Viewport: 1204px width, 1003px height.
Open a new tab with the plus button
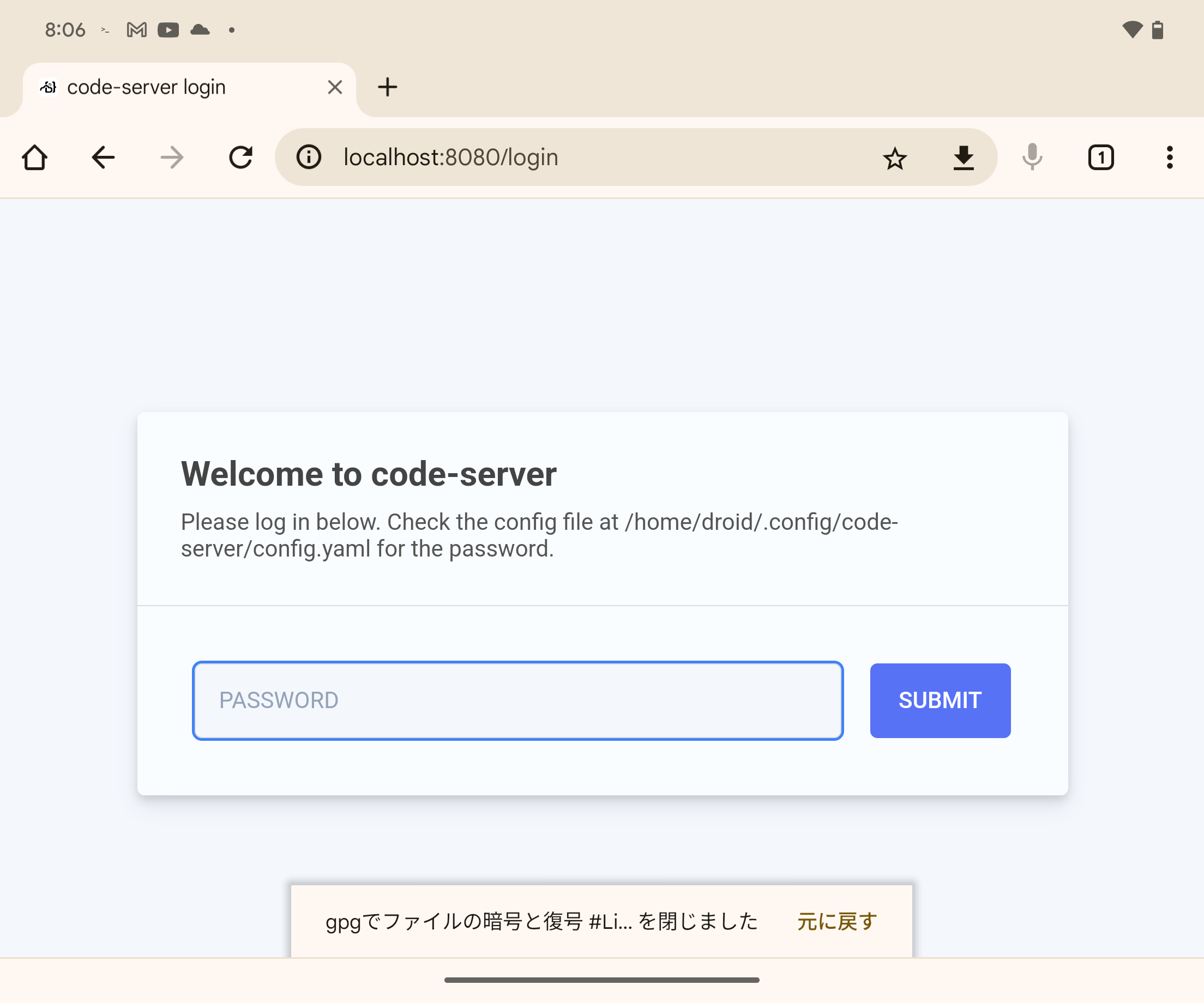coord(388,87)
